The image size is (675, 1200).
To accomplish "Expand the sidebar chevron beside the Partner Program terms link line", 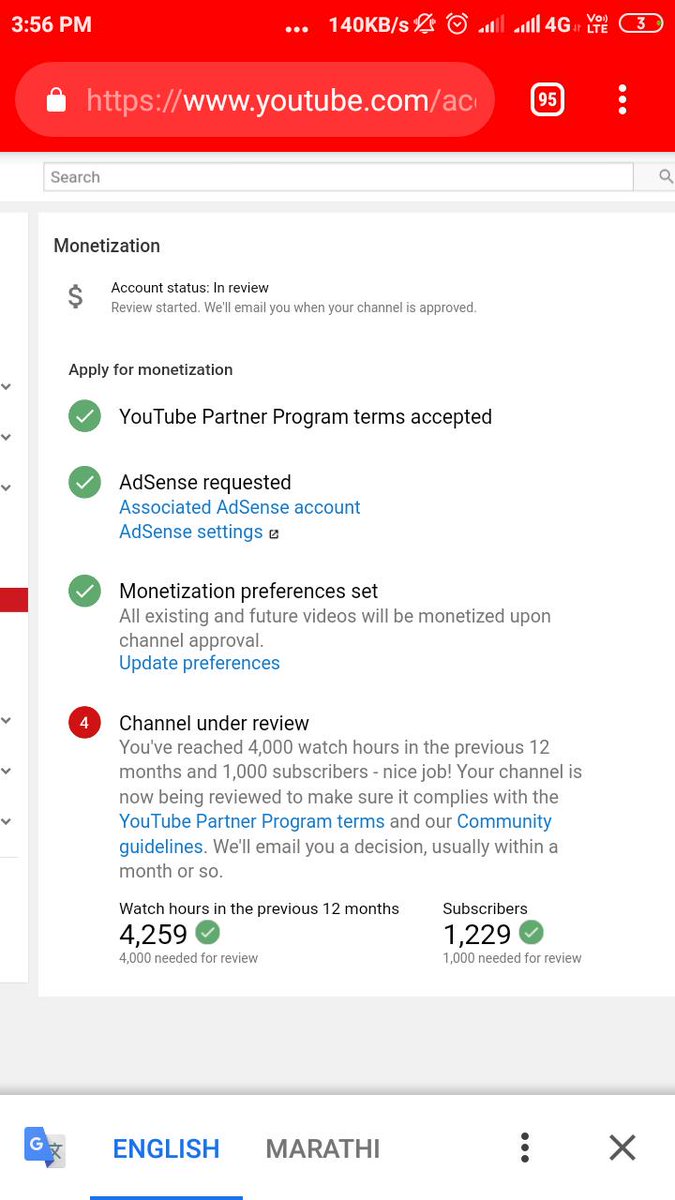I will point(6,822).
